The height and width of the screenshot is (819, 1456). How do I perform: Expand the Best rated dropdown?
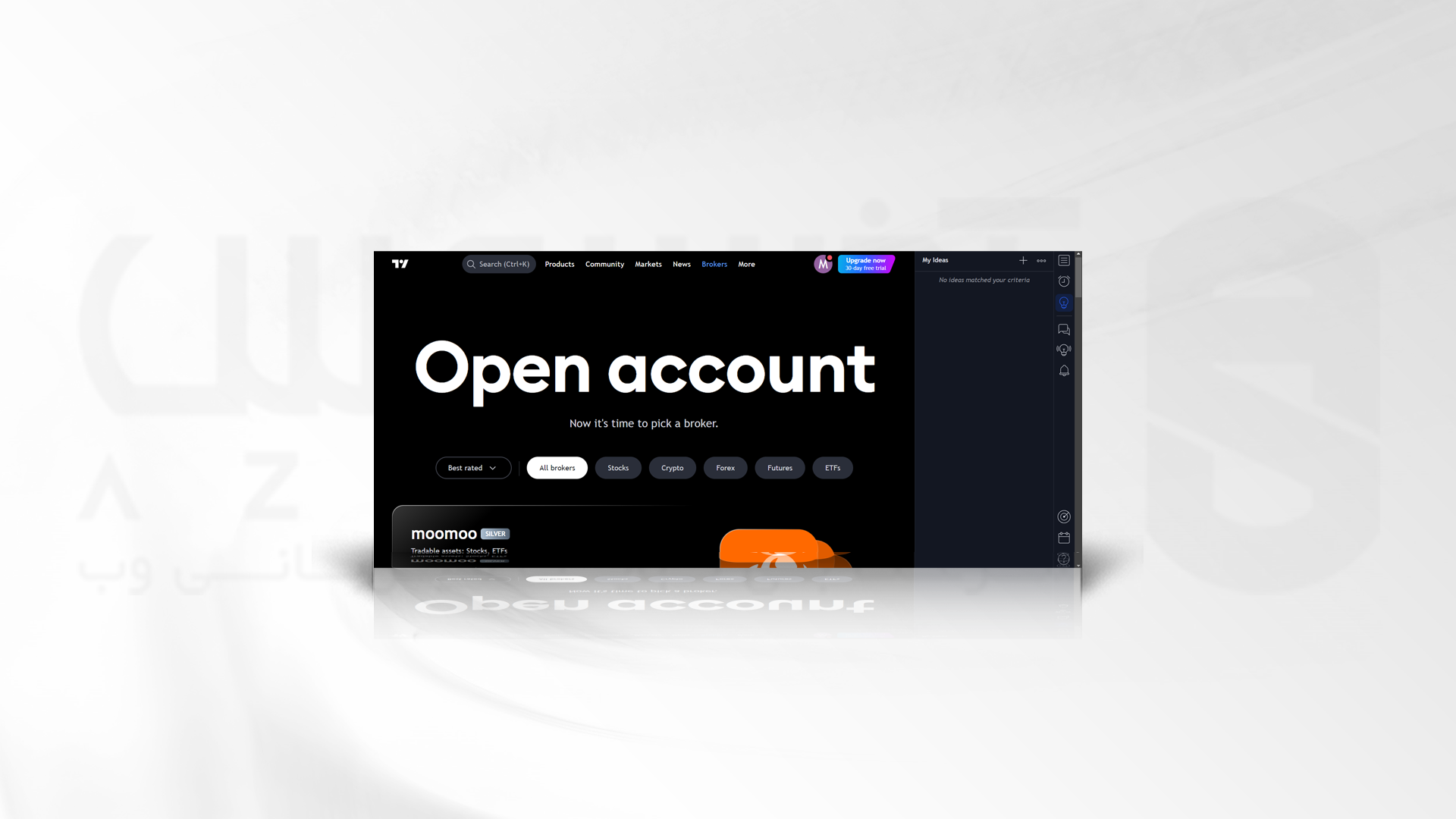pyautogui.click(x=472, y=467)
